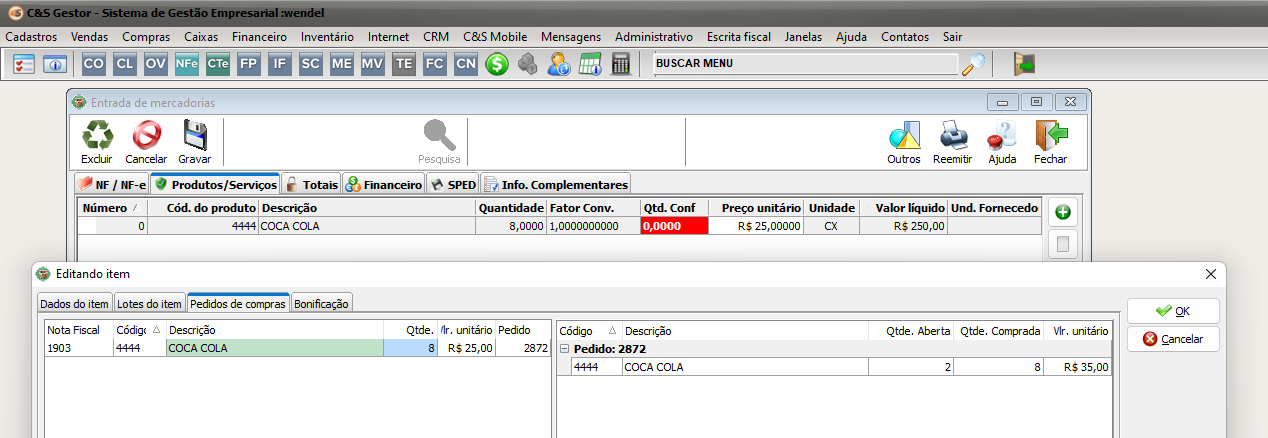Click the green dollar sign icon
Screen dimensions: 1268x438
pos(496,64)
